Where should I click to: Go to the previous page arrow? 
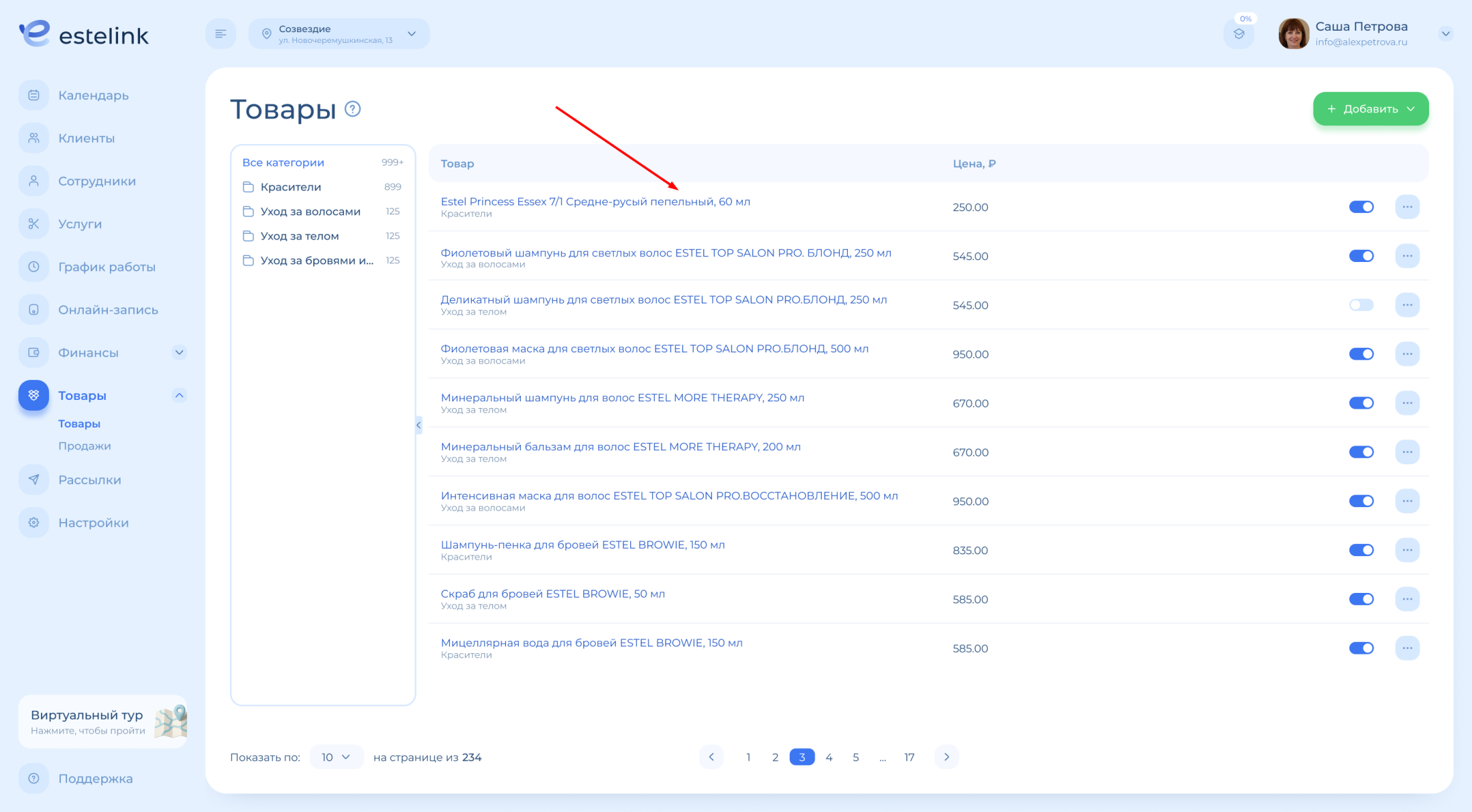pos(711,757)
